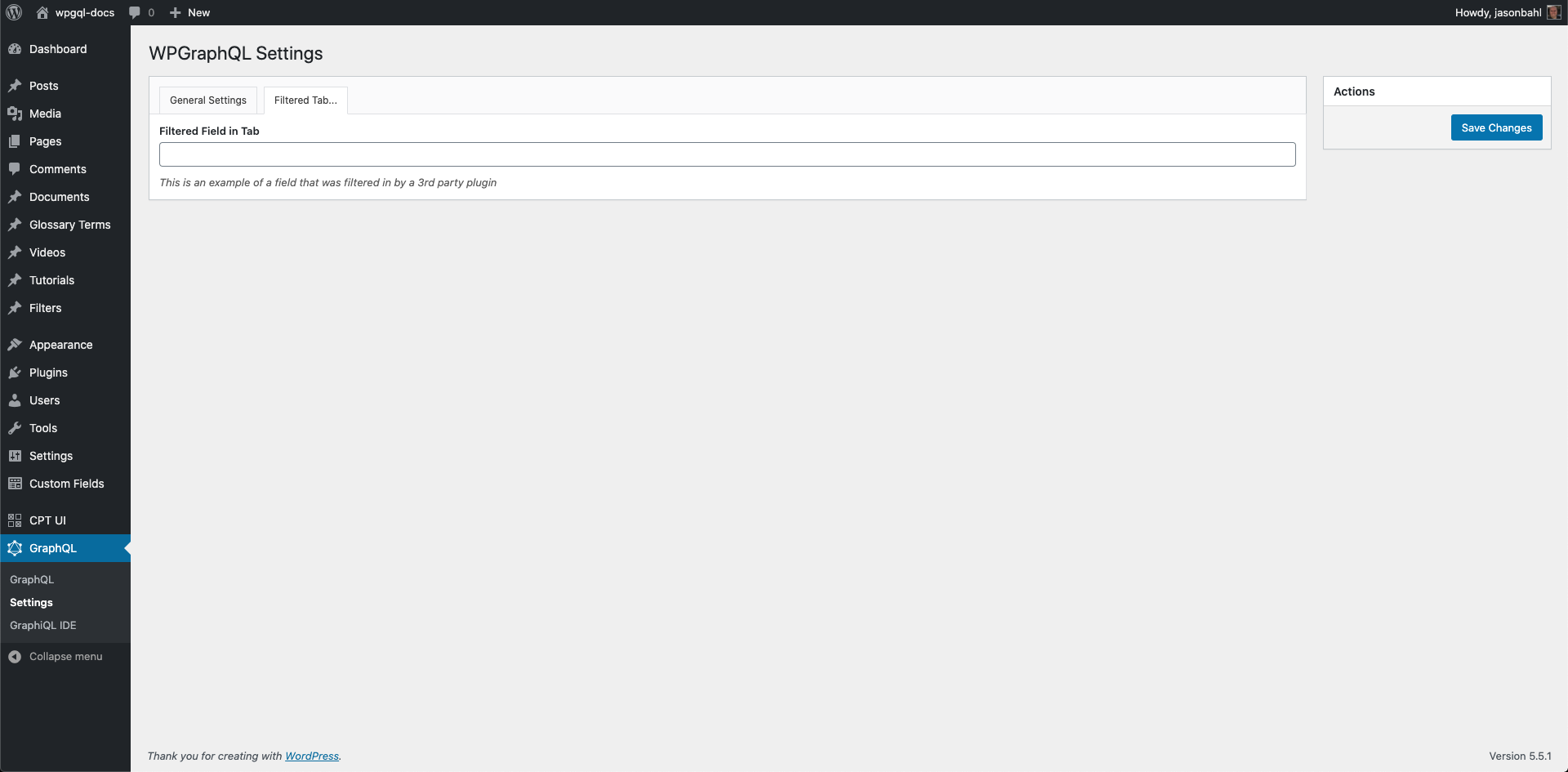Image resolution: width=1568 pixels, height=772 pixels.
Task: Click the Documents pushpin icon
Action: point(15,197)
